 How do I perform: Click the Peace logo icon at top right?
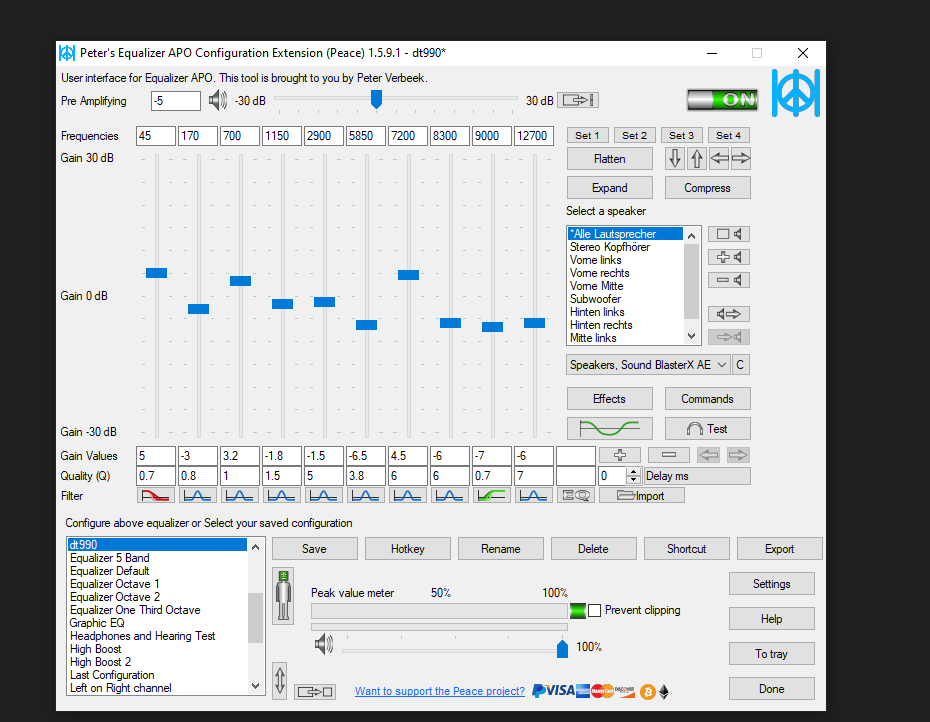[x=795, y=93]
